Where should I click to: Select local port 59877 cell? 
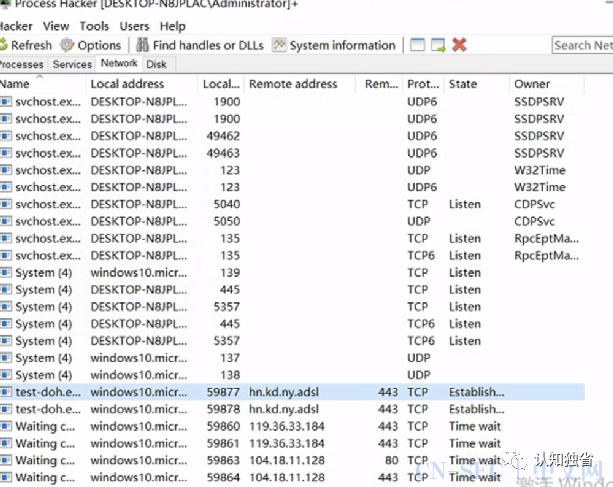(x=223, y=392)
